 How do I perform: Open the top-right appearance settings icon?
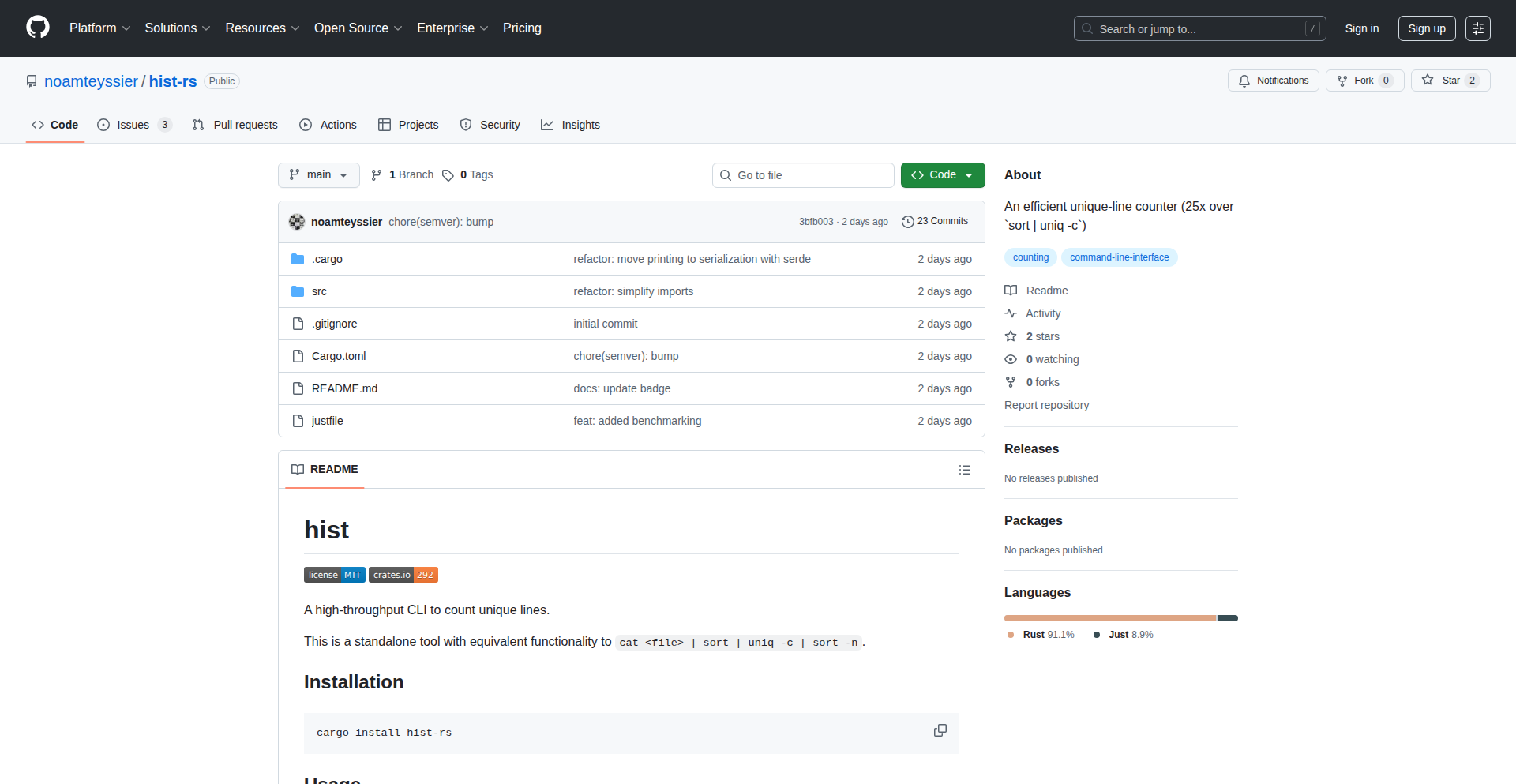point(1477,28)
